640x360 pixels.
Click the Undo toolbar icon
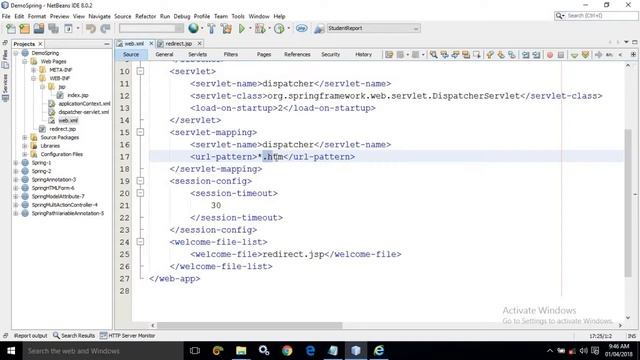(x=91, y=29)
